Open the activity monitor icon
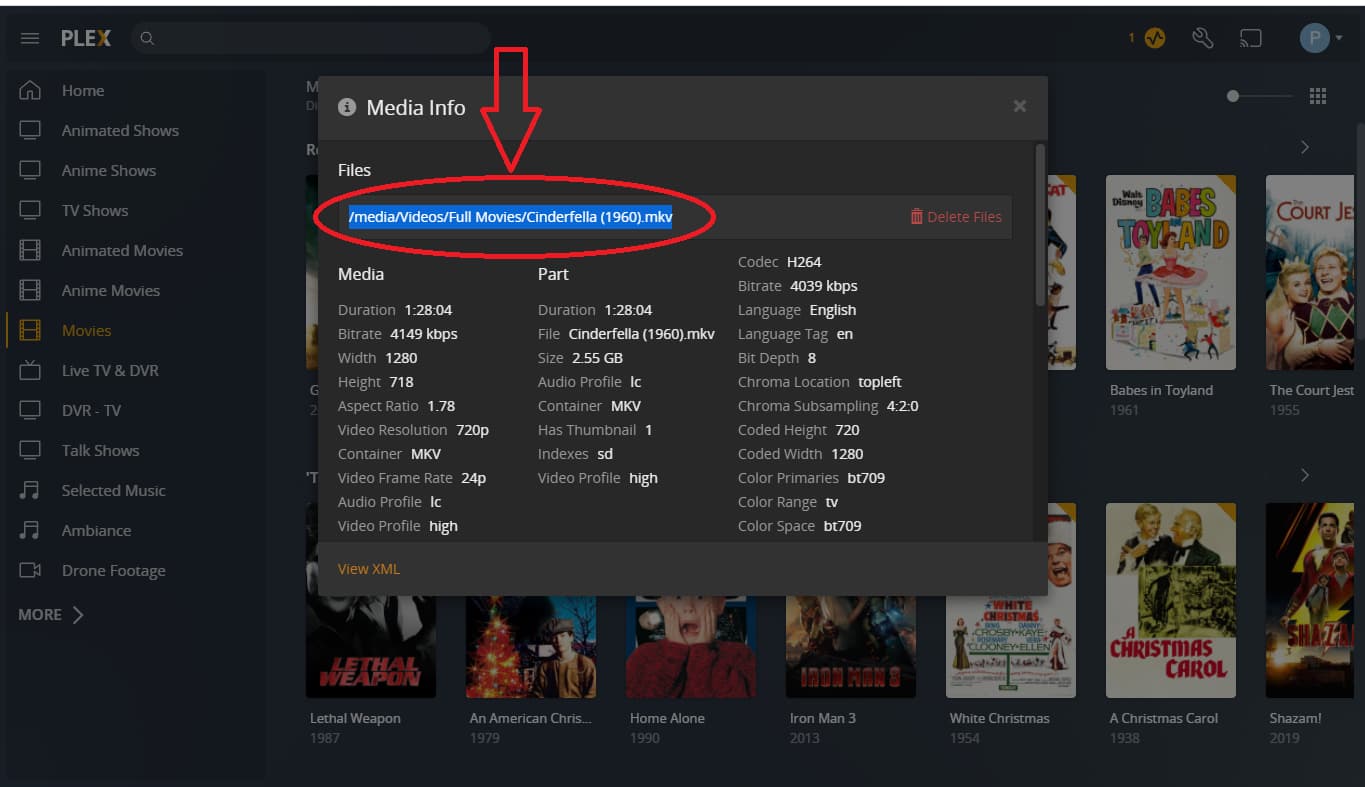 (1155, 38)
